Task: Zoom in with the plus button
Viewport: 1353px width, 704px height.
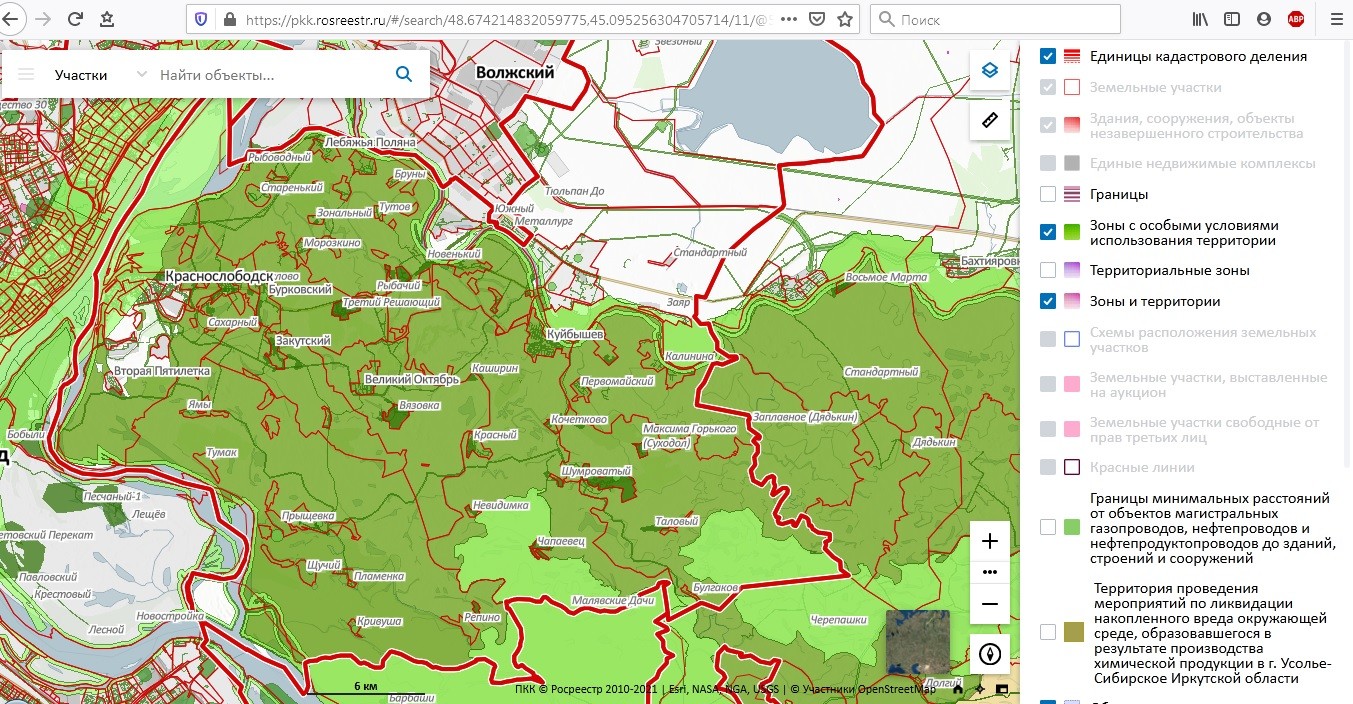Action: [x=989, y=541]
